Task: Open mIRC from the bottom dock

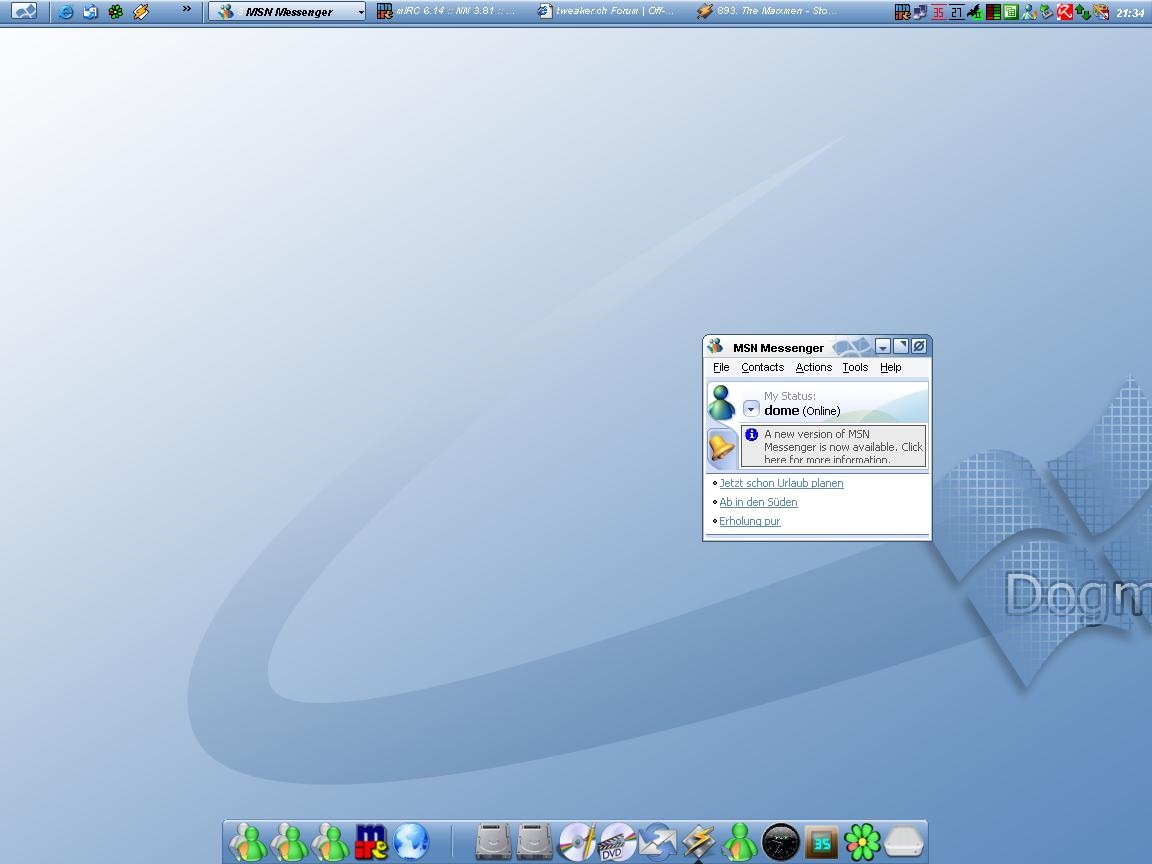Action: click(370, 842)
